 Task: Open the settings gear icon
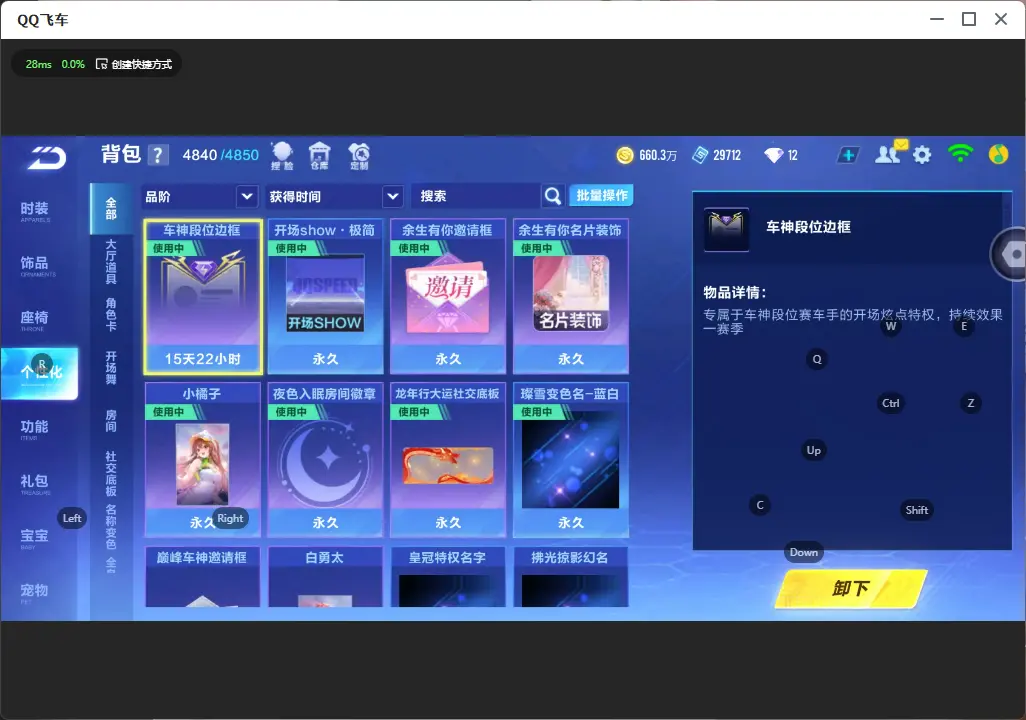coord(922,155)
